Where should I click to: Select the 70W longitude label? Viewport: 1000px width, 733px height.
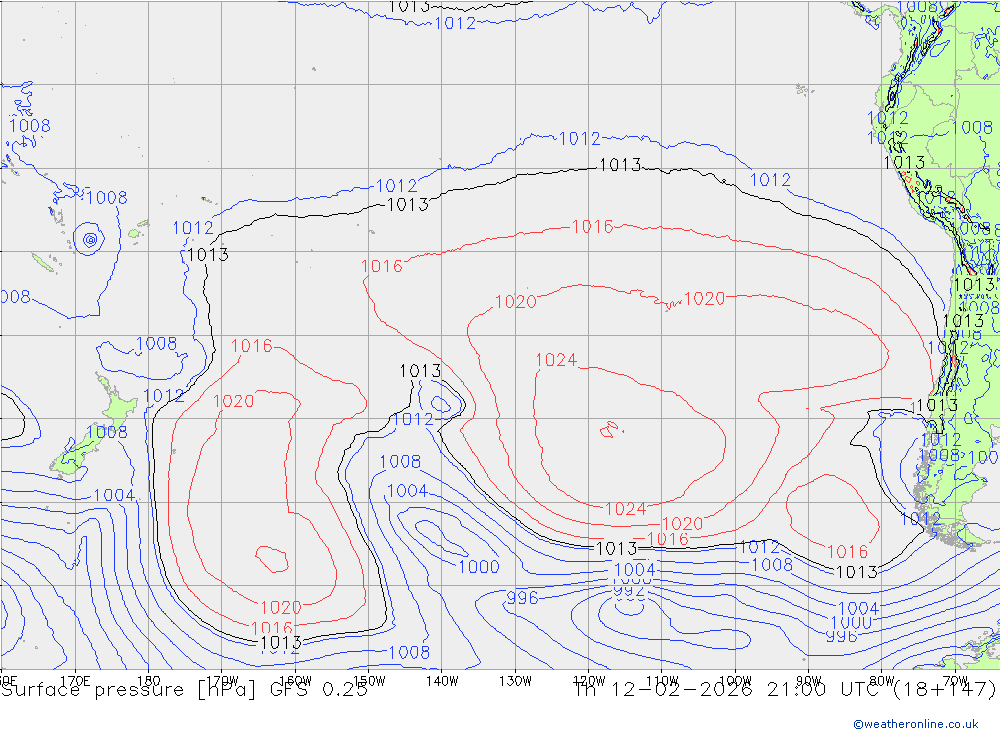(x=955, y=681)
